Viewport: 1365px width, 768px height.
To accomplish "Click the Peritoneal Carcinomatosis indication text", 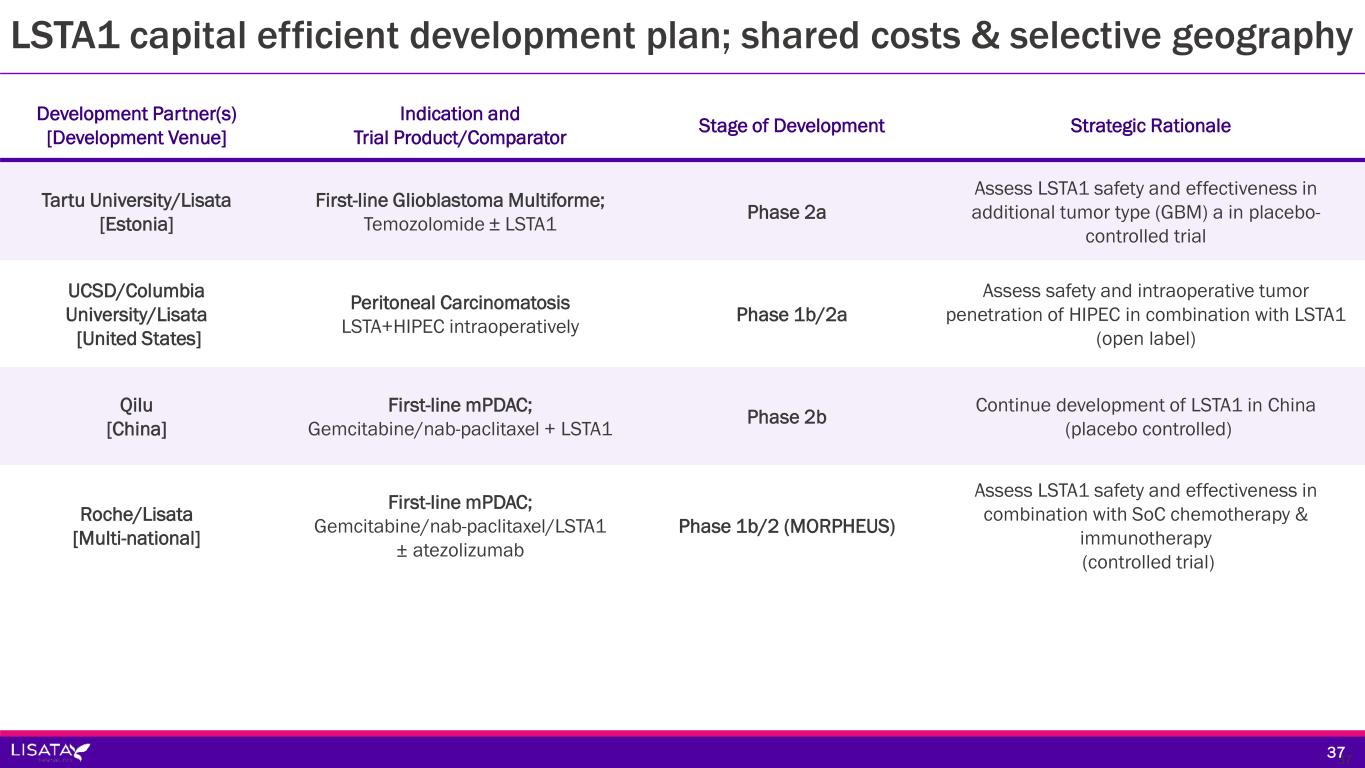I will click(x=460, y=303).
